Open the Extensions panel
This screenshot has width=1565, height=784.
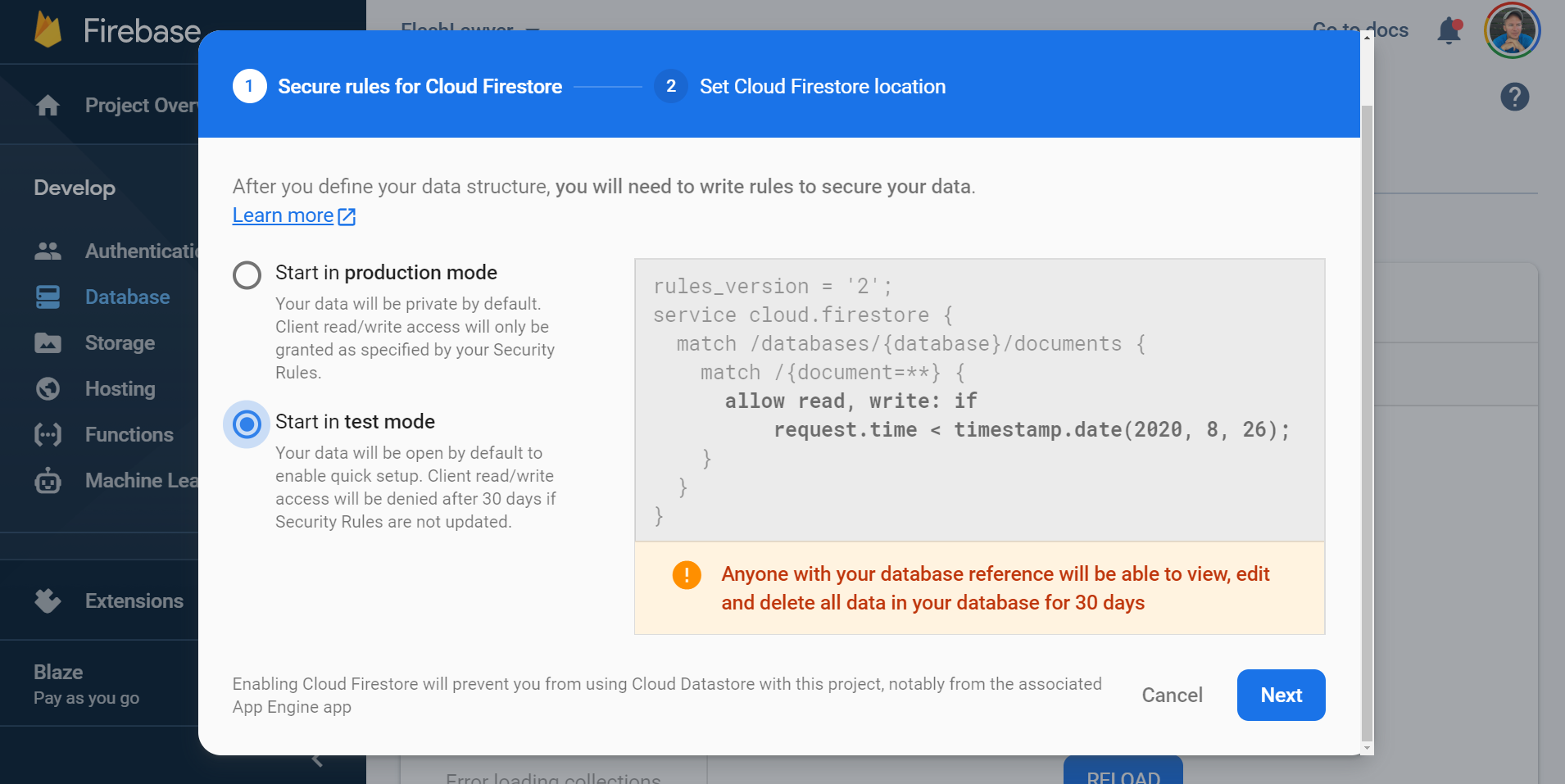pos(134,600)
